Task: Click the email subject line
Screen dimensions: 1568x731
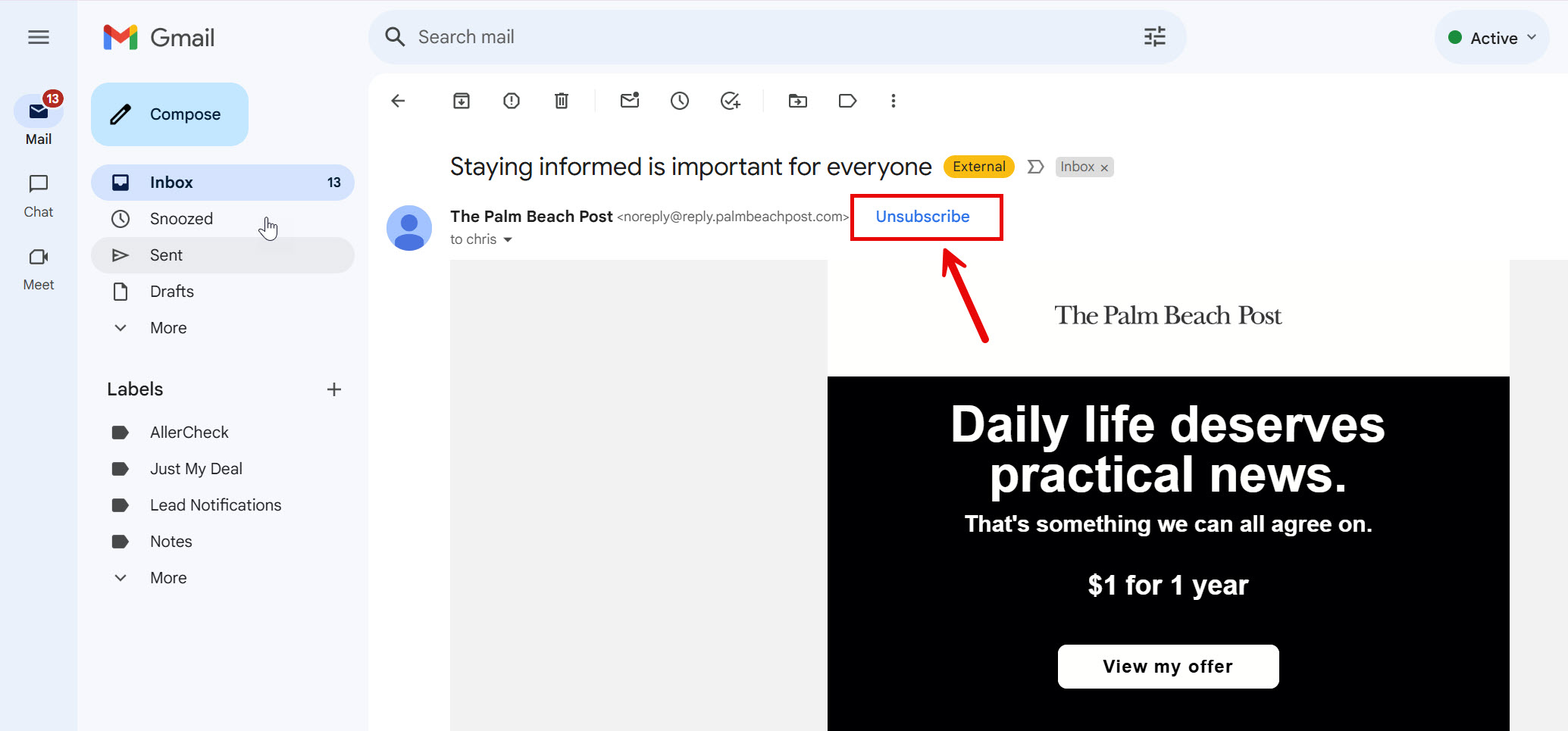Action: pyautogui.click(x=690, y=167)
